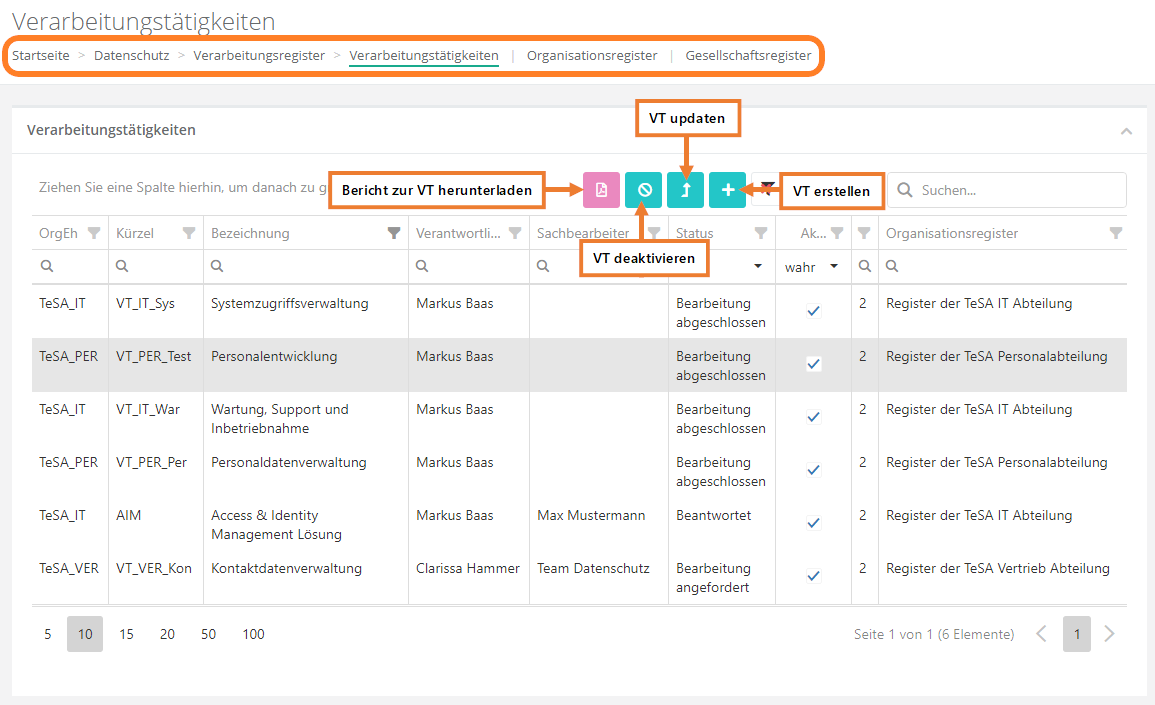The image size is (1155, 705).
Task: Toggle active checkbox for Personalentwicklung row
Action: click(x=813, y=364)
